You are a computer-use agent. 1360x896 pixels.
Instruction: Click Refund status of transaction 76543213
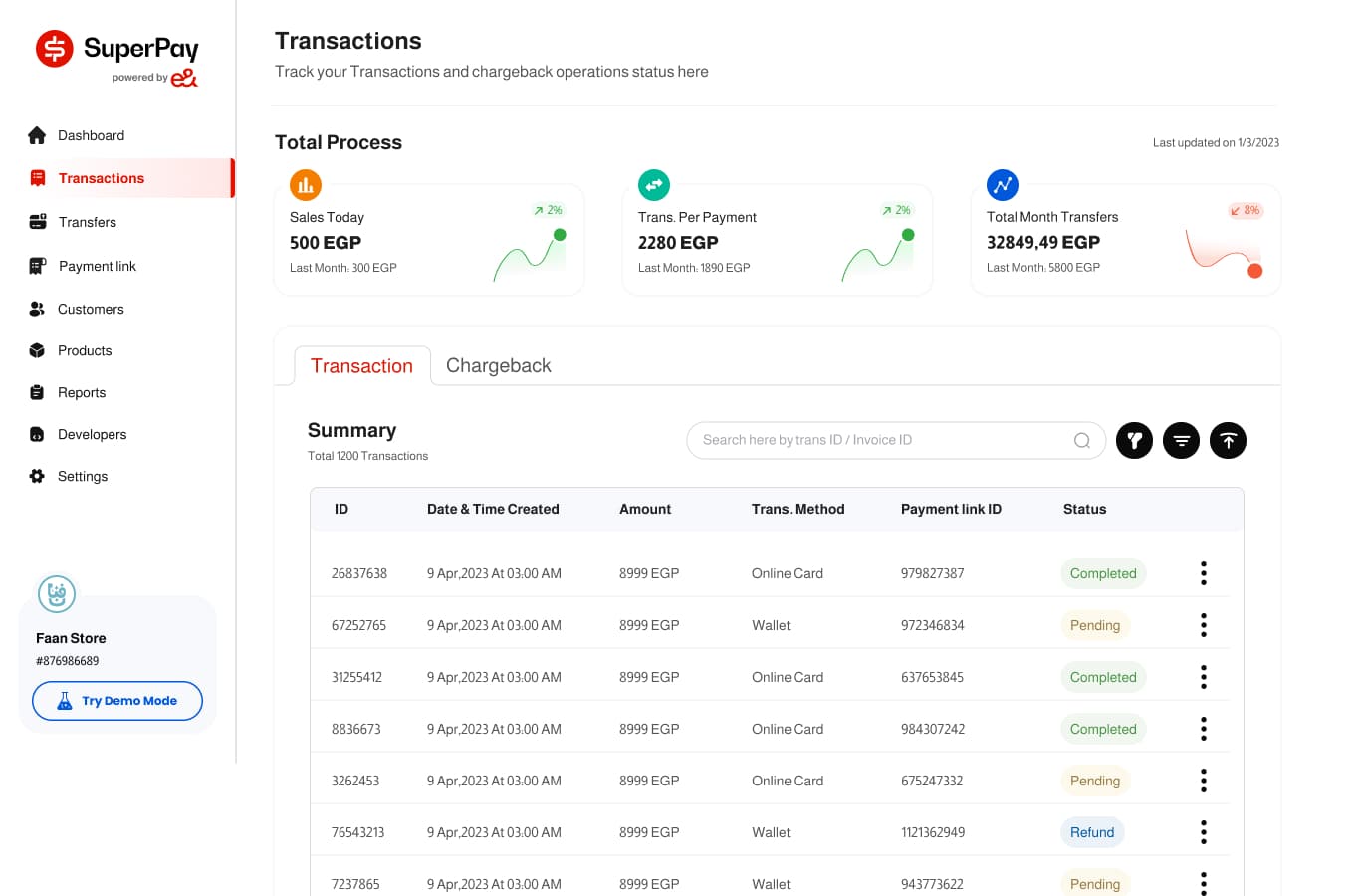(1092, 832)
